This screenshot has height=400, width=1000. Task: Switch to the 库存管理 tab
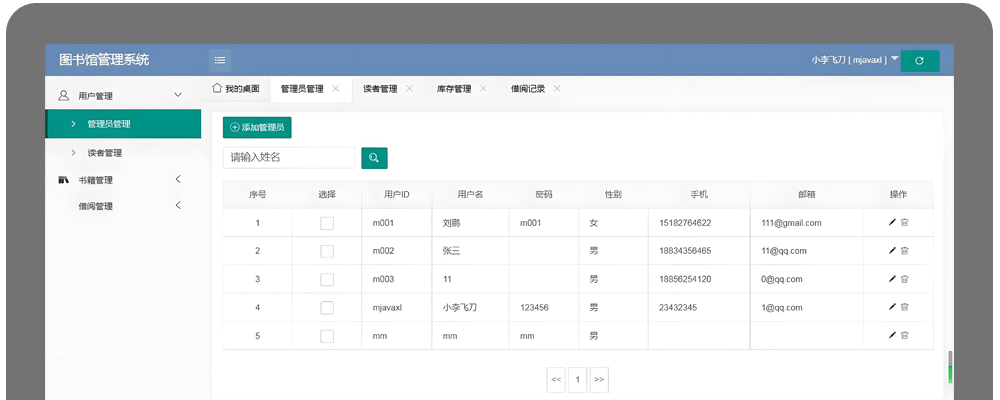click(453, 89)
